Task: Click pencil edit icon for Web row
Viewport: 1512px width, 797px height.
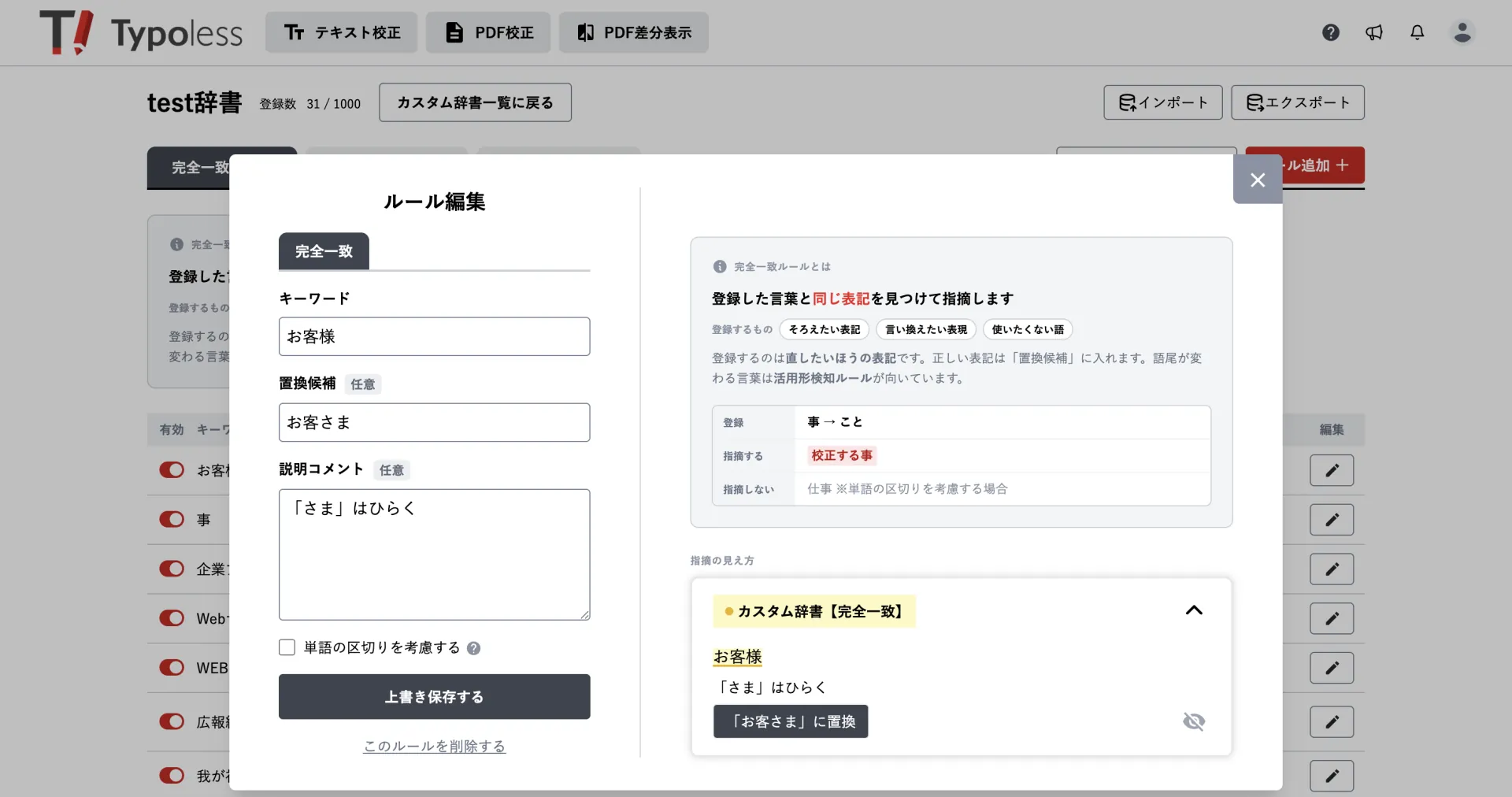Action: pyautogui.click(x=1332, y=618)
